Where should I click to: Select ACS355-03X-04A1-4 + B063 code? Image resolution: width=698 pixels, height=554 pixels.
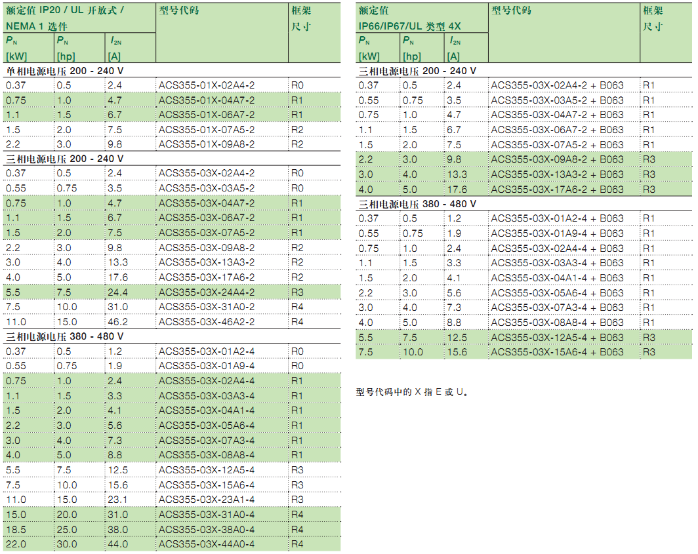point(557,278)
